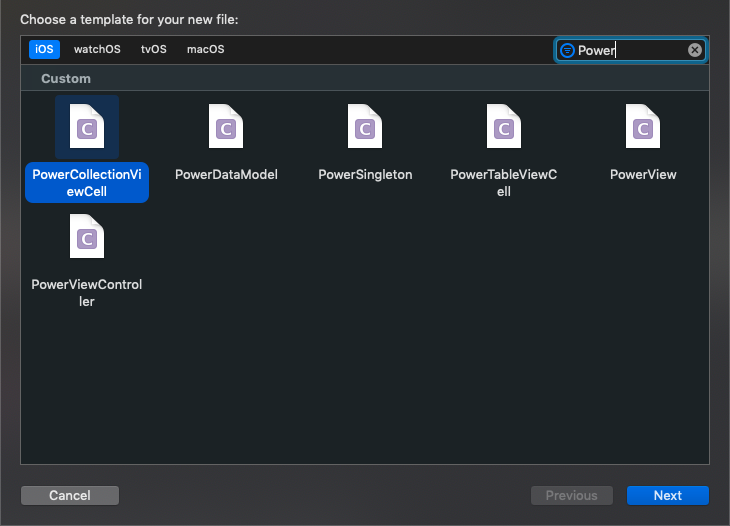The image size is (730, 526).
Task: Select the PowerDataModel template icon
Action: tap(226, 126)
